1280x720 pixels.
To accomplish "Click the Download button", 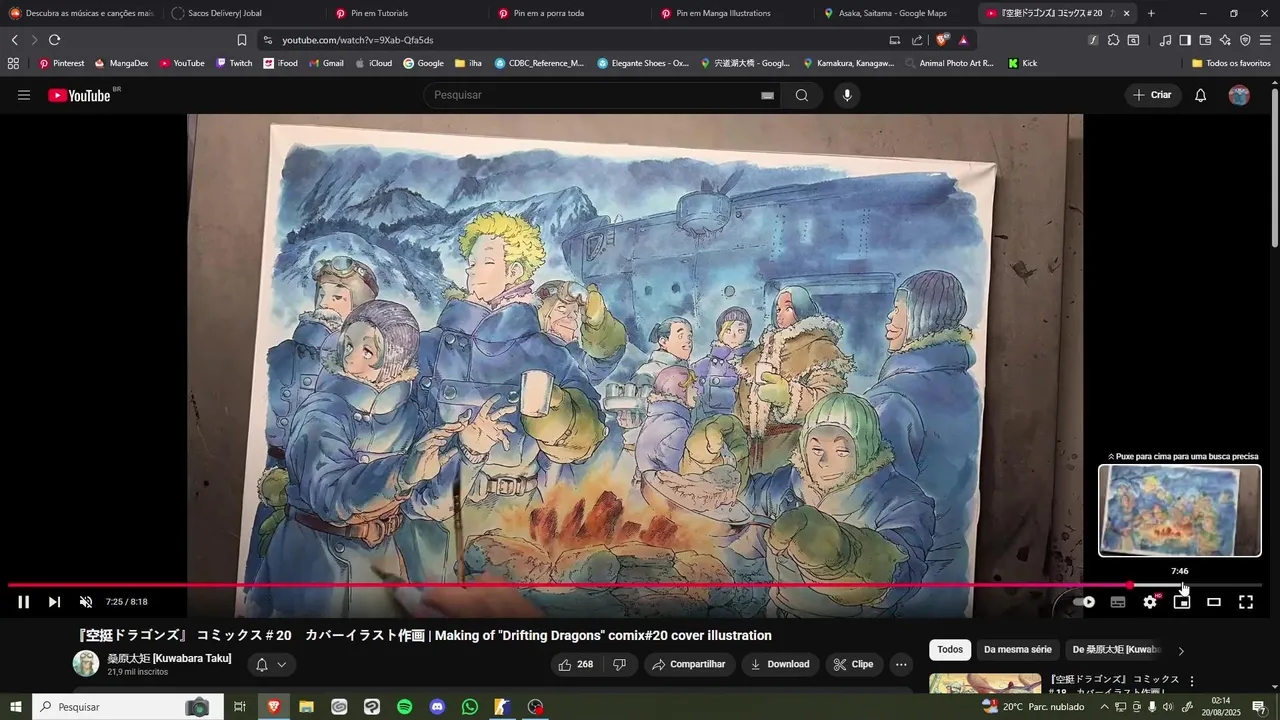I will pyautogui.click(x=781, y=664).
